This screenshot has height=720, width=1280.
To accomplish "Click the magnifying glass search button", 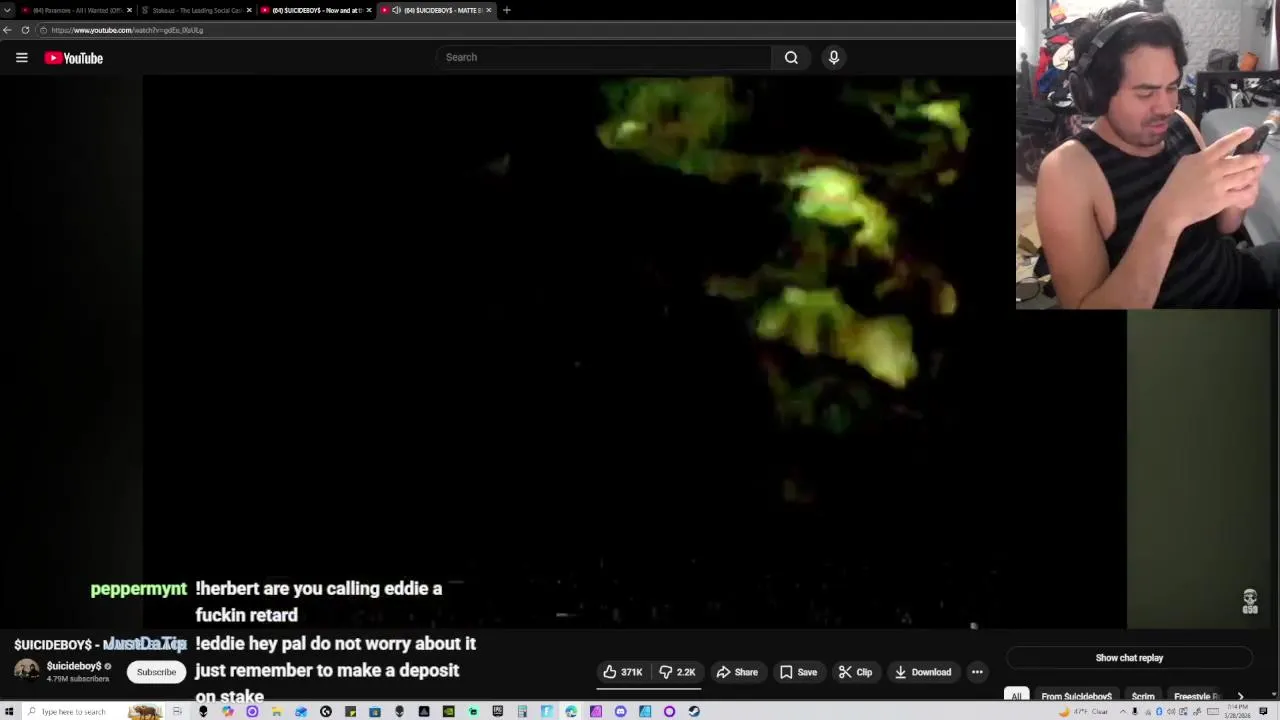I will (x=791, y=57).
